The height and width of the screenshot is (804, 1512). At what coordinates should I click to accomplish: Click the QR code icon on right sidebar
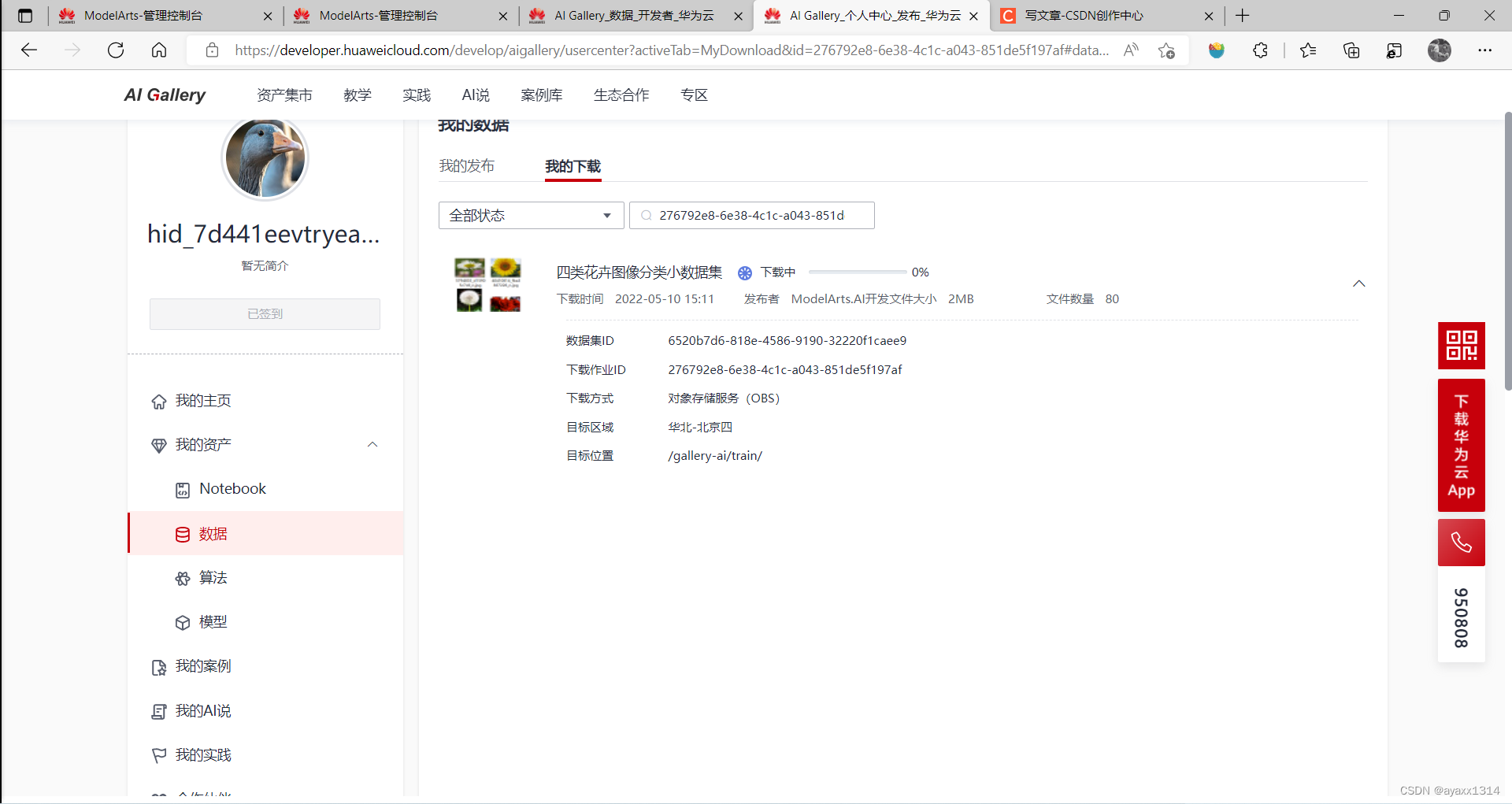tap(1461, 345)
